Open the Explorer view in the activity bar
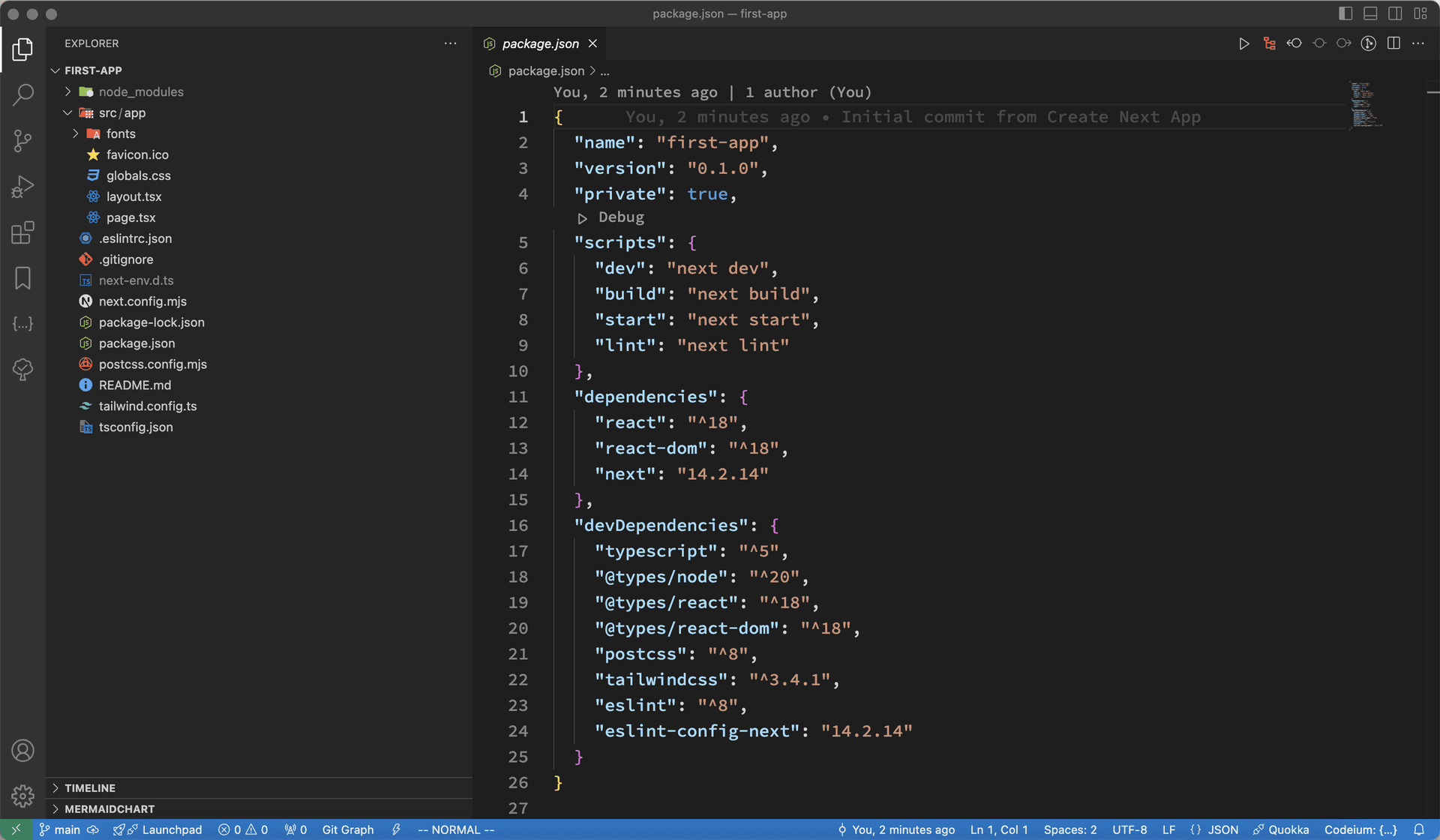The width and height of the screenshot is (1440, 840). 22,49
